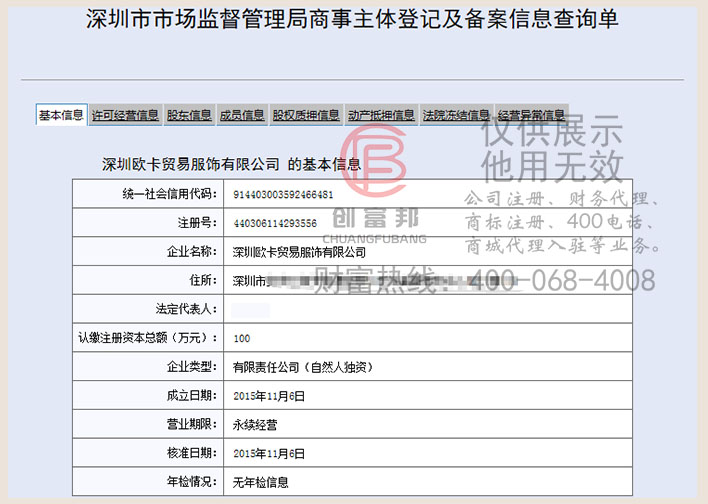Select the value 永续经营
This screenshot has height=504, width=708.
tap(255, 425)
